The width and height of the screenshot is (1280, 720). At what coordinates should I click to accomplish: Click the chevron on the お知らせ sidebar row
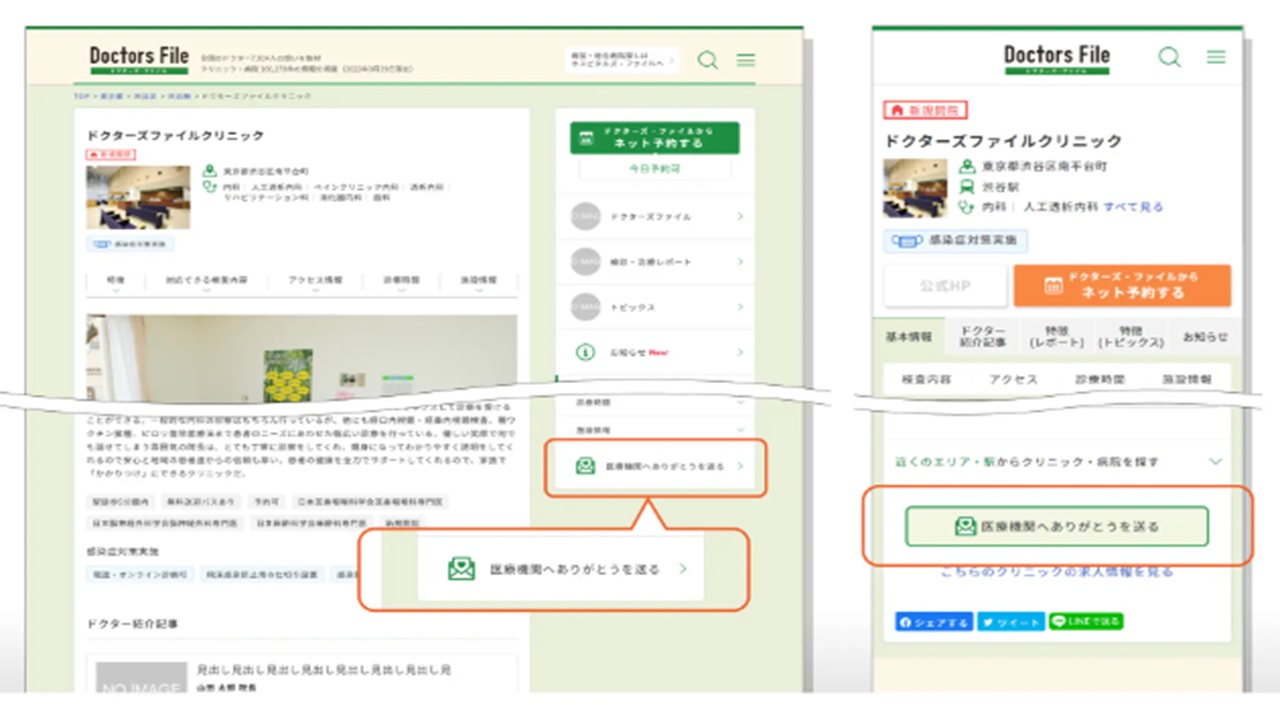coord(740,352)
